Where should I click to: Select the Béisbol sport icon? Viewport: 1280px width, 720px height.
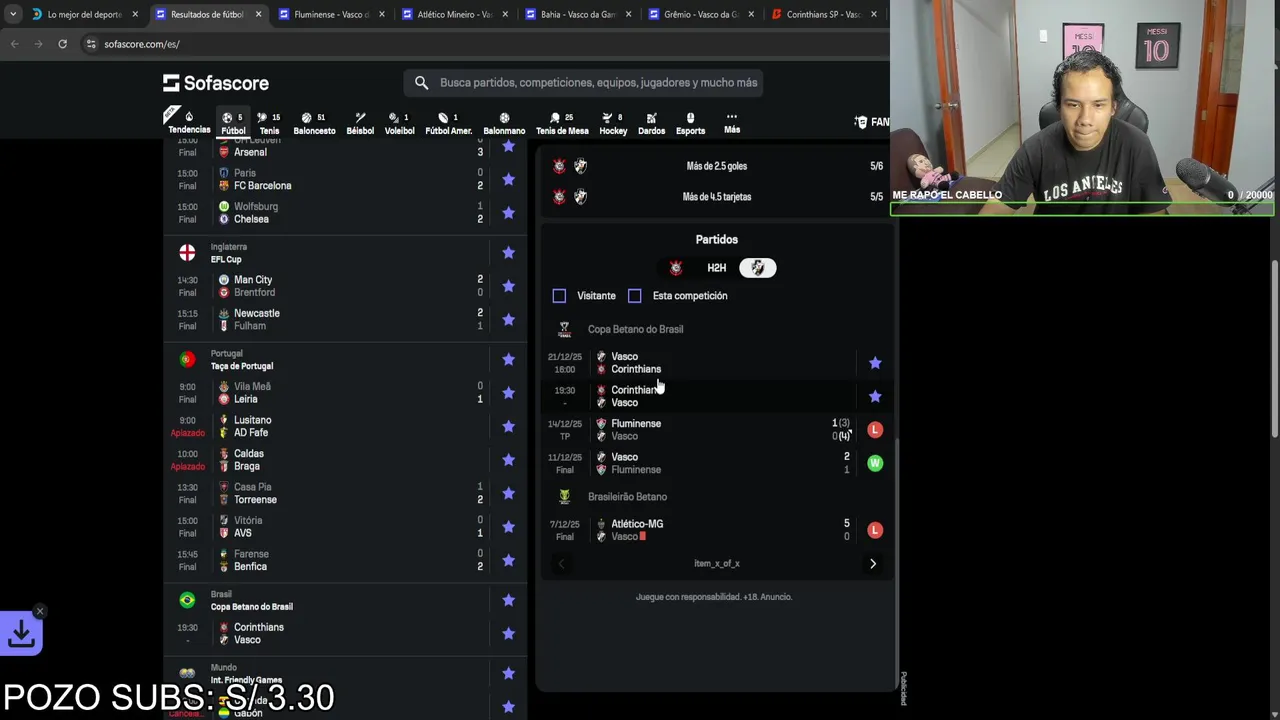pos(360,122)
